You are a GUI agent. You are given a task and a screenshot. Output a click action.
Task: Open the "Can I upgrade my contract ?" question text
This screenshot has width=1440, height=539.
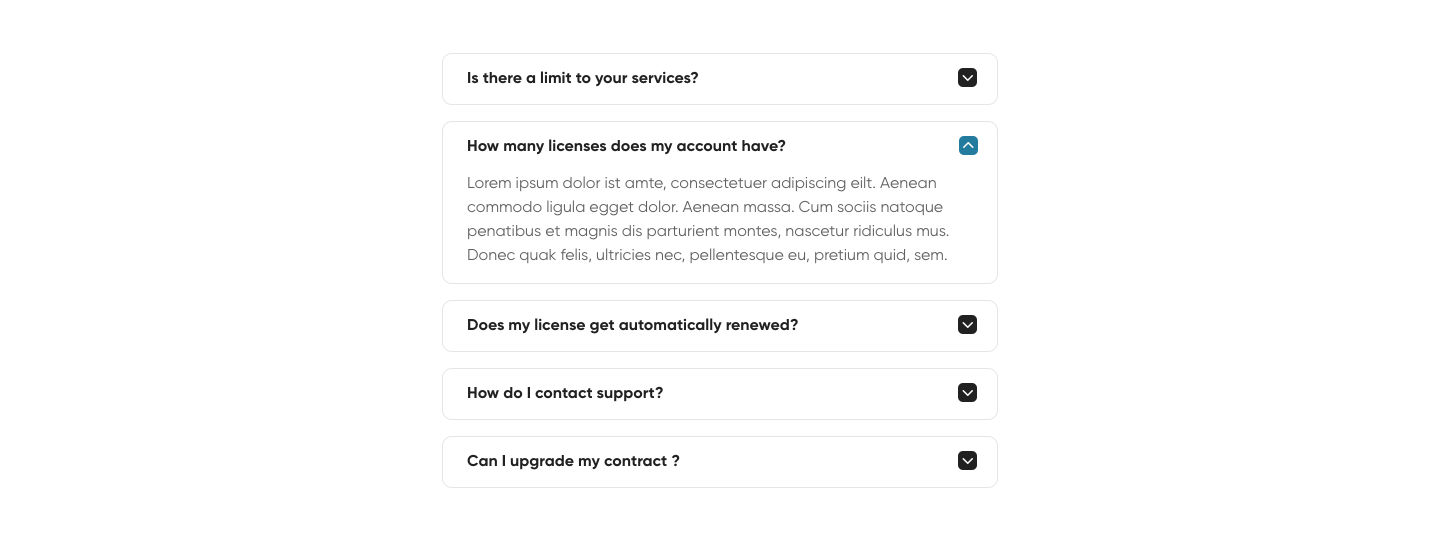pos(573,461)
